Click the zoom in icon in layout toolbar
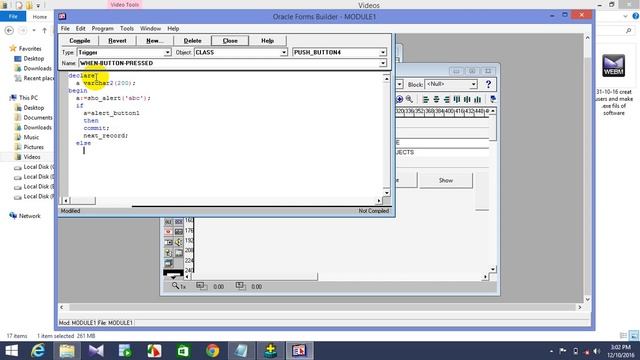Viewport: 640px width, 360px height. click(x=400, y=99)
